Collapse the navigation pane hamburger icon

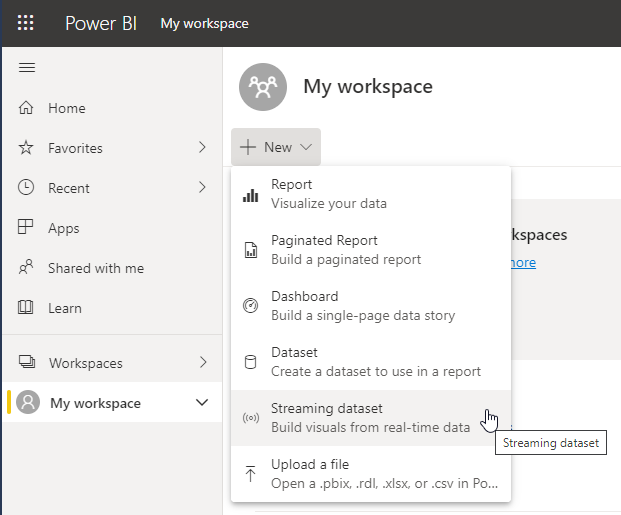[x=27, y=67]
